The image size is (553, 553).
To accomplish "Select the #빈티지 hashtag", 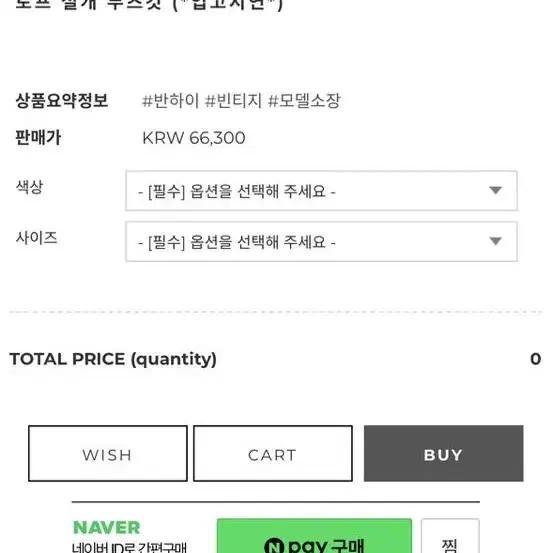I will point(233,101).
